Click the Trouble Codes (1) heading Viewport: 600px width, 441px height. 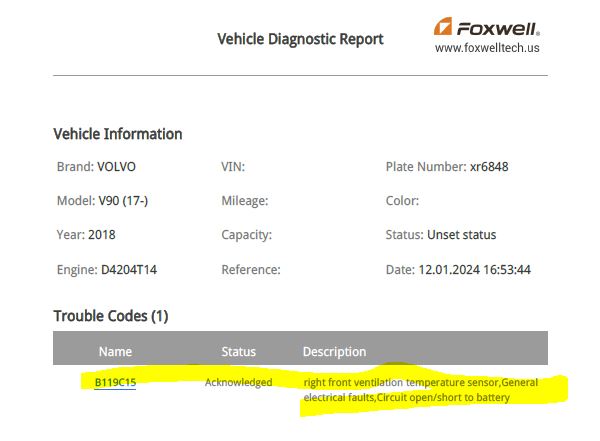(111, 316)
